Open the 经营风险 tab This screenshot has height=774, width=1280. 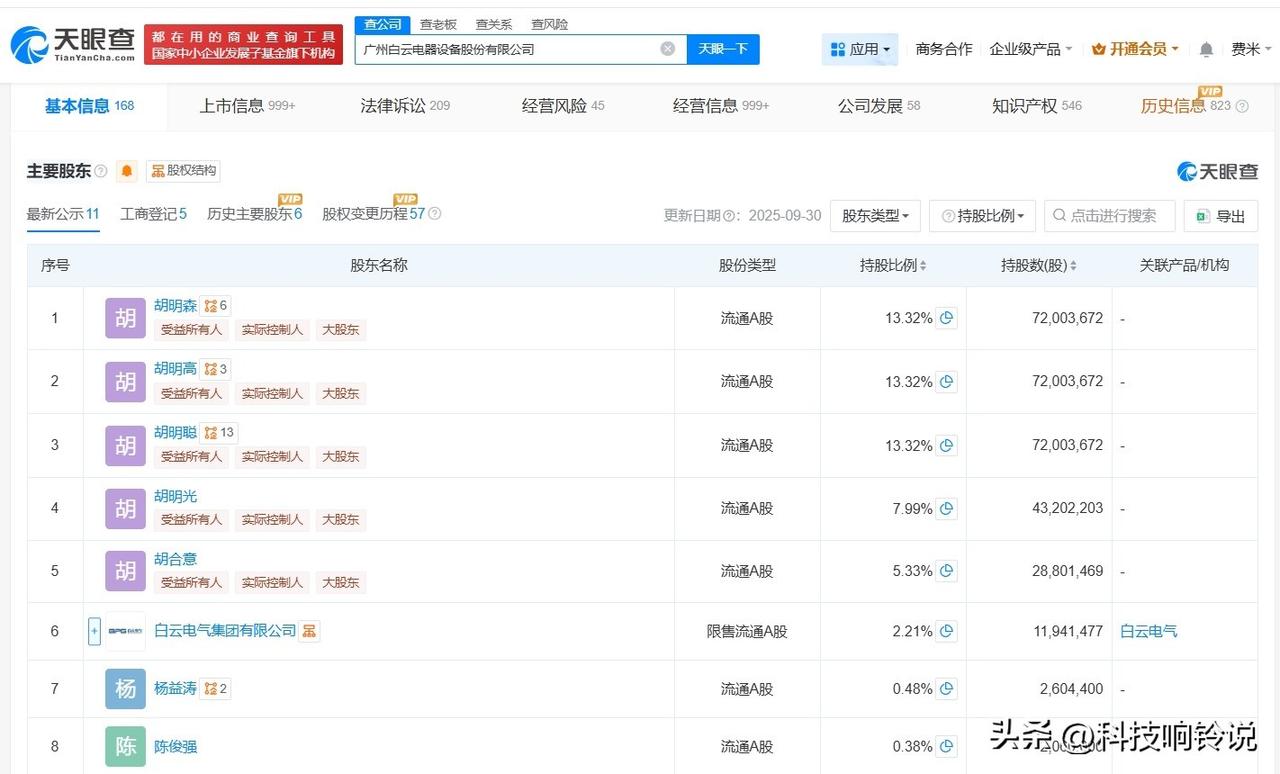pyautogui.click(x=563, y=106)
